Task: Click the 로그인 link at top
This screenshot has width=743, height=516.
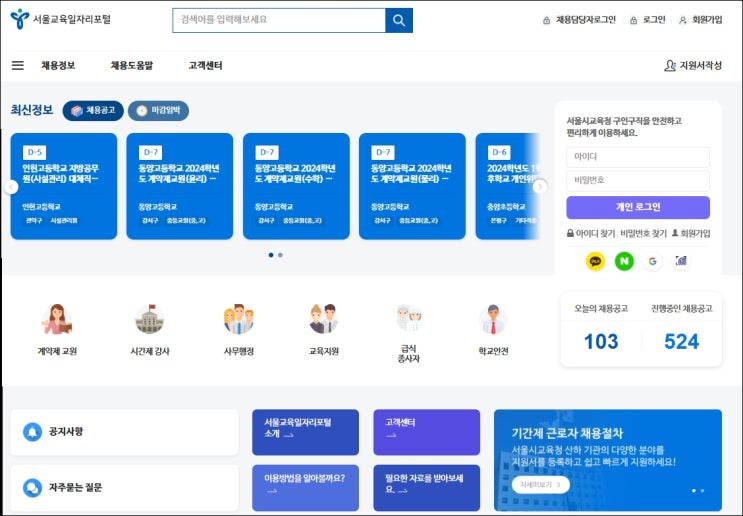Action: pyautogui.click(x=654, y=19)
